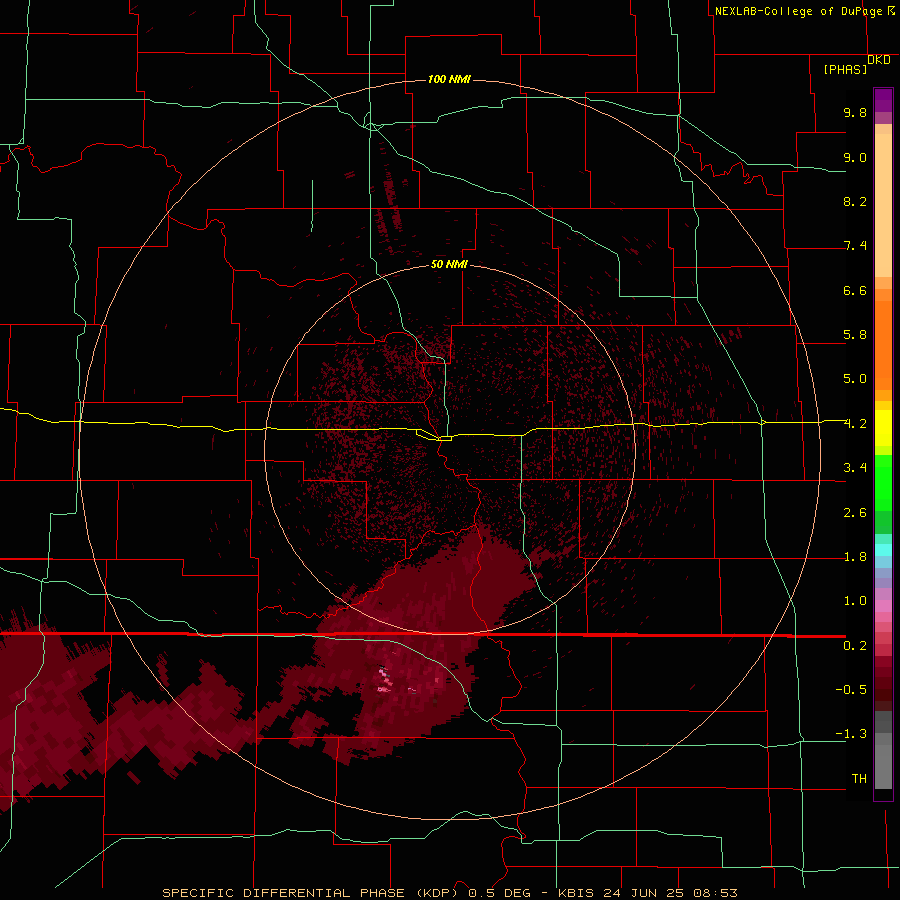Click the 4.2 scale value label
Image resolution: width=900 pixels, height=900 pixels.
pyautogui.click(x=855, y=424)
